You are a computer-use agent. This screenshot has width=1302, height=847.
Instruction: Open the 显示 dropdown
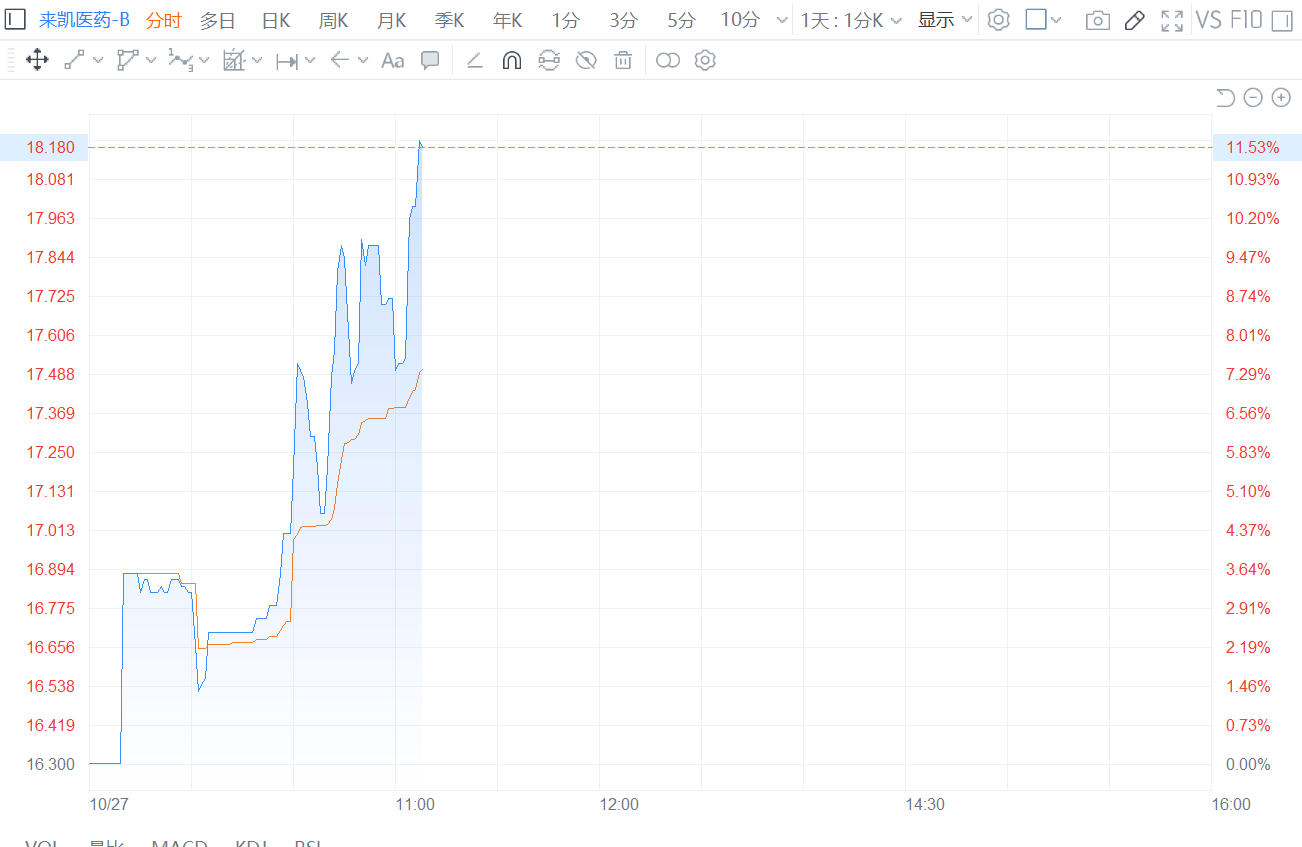[x=945, y=20]
